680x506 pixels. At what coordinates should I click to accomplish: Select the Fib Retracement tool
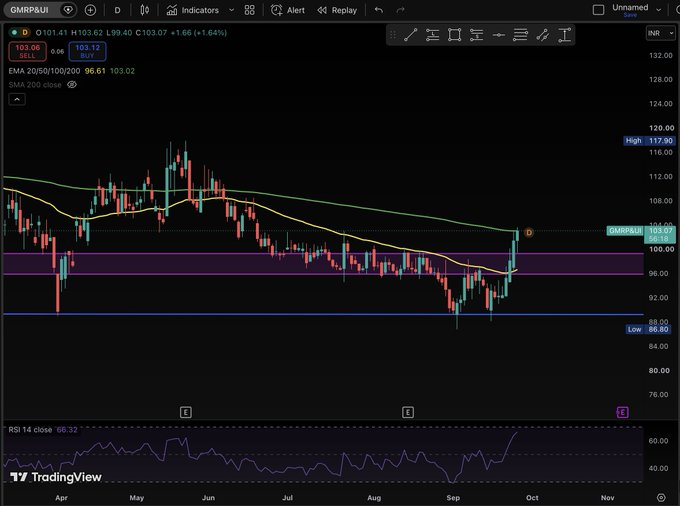pos(520,35)
